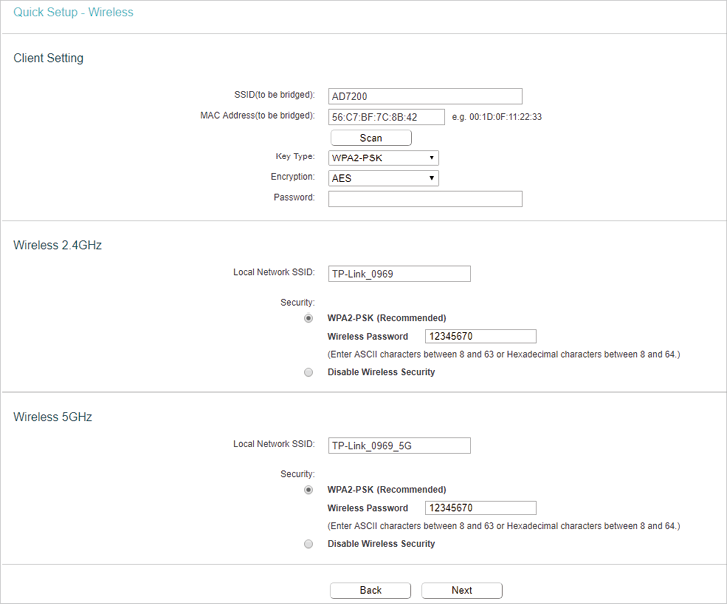
Task: Click the MAC Address to be bridged field
Action: click(x=386, y=117)
